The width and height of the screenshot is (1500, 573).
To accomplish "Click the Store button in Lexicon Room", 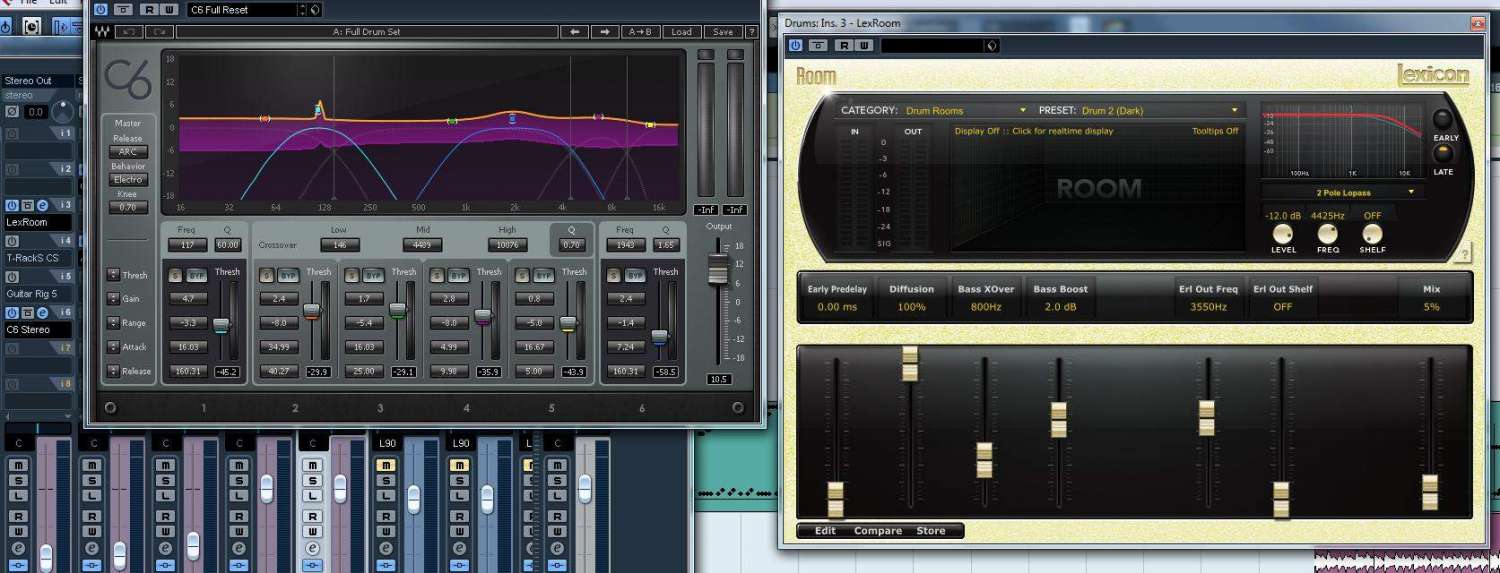I will pyautogui.click(x=930, y=531).
